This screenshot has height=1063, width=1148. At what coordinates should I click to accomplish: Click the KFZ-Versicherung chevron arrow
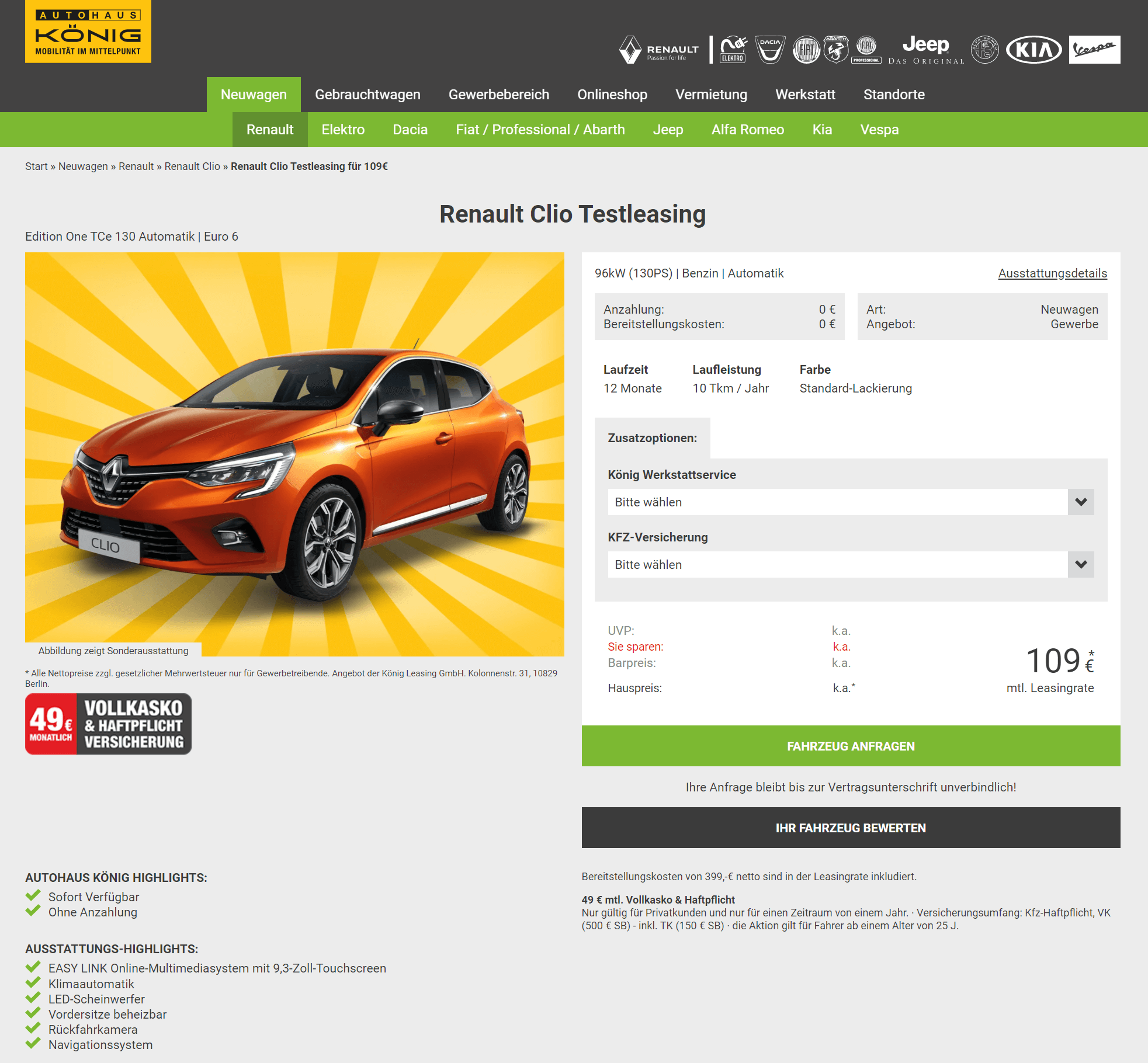click(1081, 565)
